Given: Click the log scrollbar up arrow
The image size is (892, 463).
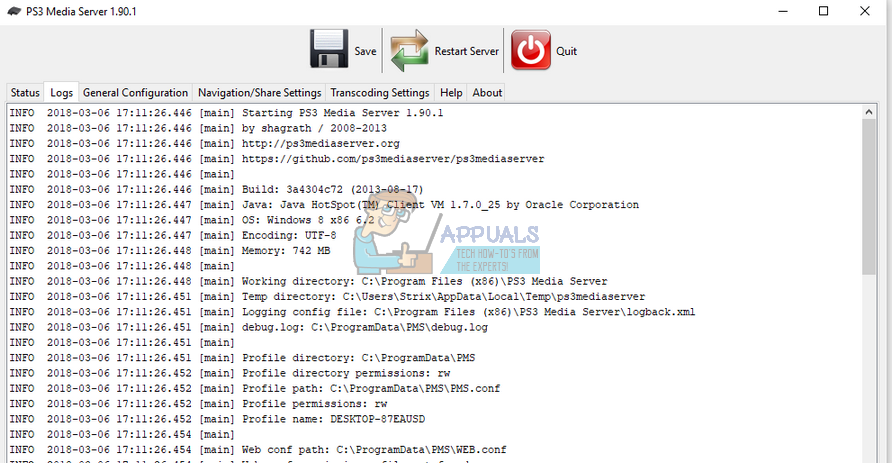Looking at the screenshot, I should (869, 112).
